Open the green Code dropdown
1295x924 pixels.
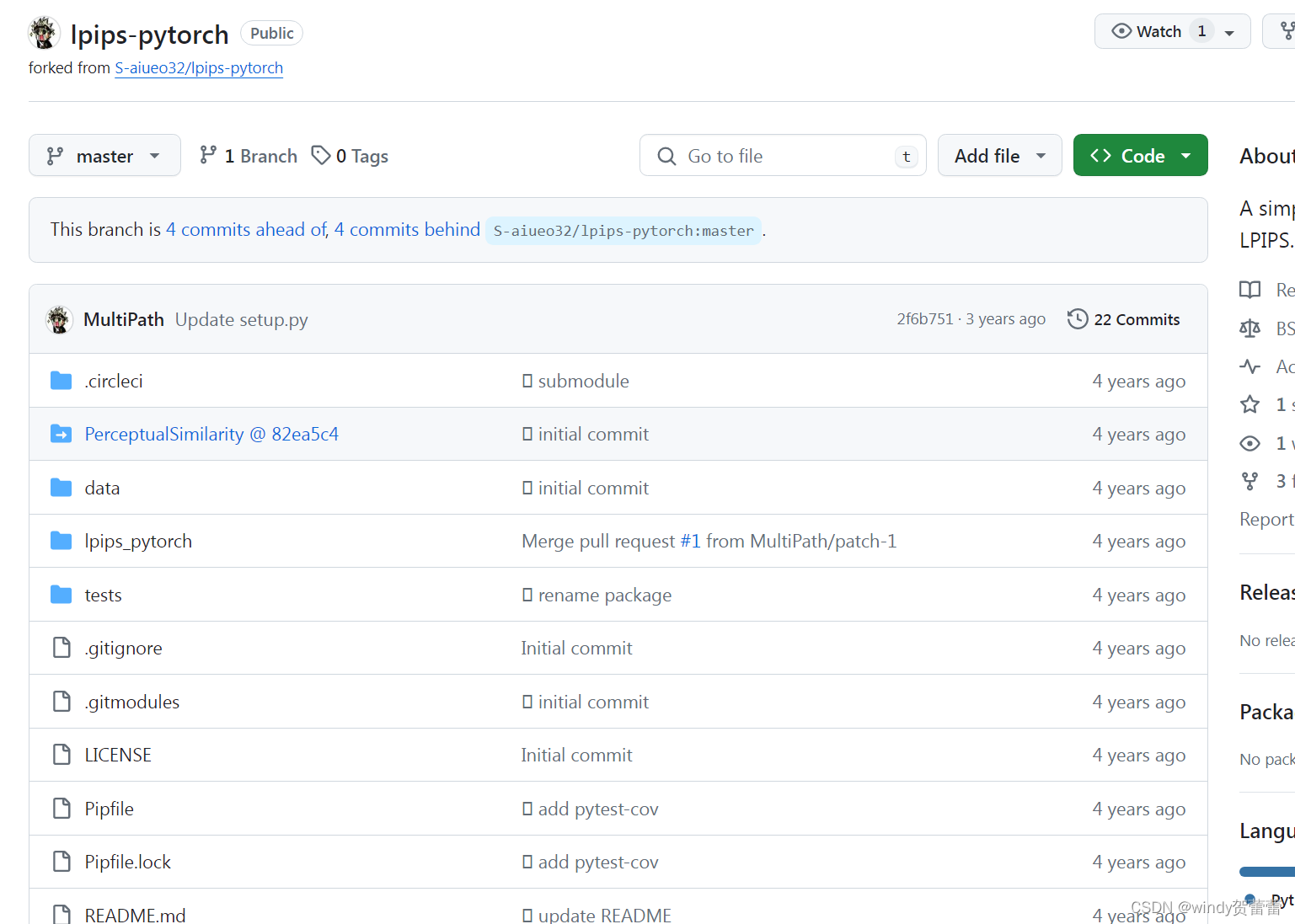[1140, 155]
